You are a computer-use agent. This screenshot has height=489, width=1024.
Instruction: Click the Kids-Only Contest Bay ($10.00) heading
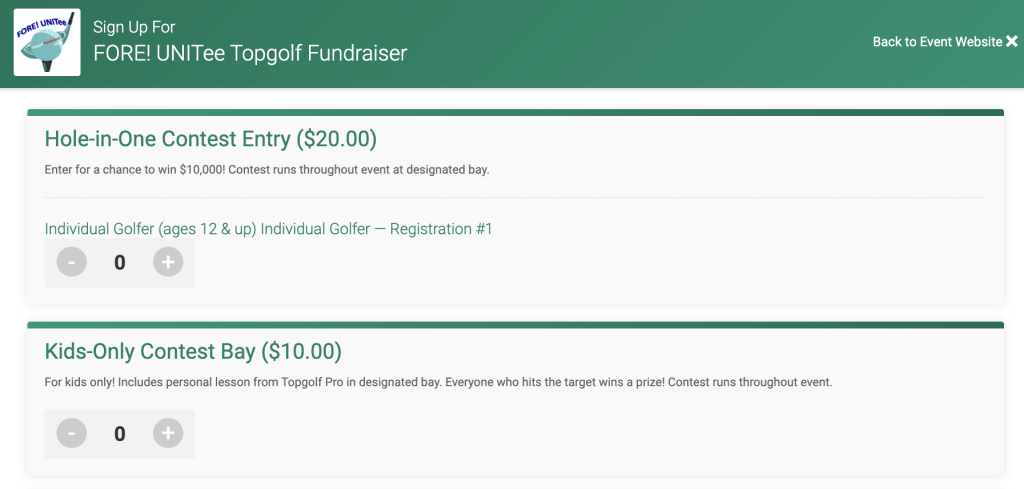tap(193, 351)
